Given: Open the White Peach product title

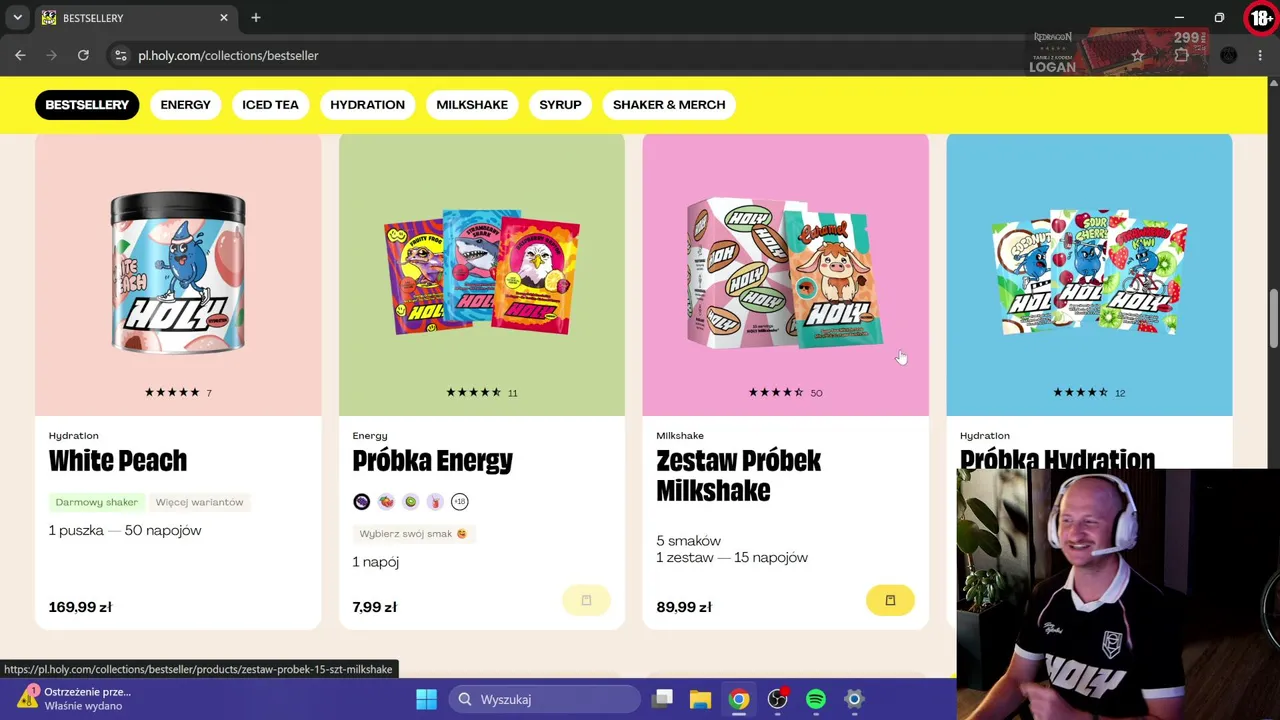Looking at the screenshot, I should [118, 461].
